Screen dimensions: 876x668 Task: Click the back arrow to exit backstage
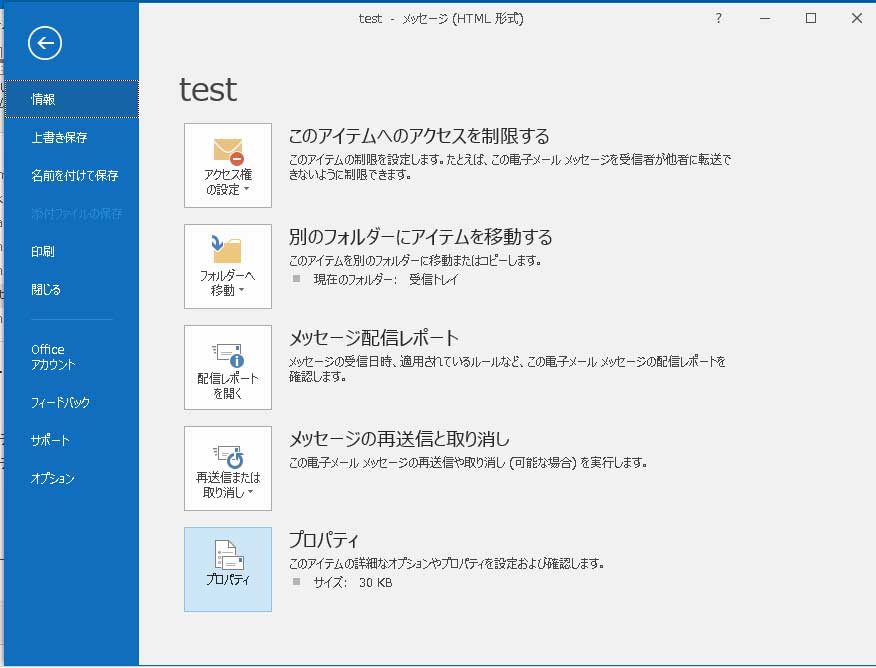point(45,43)
